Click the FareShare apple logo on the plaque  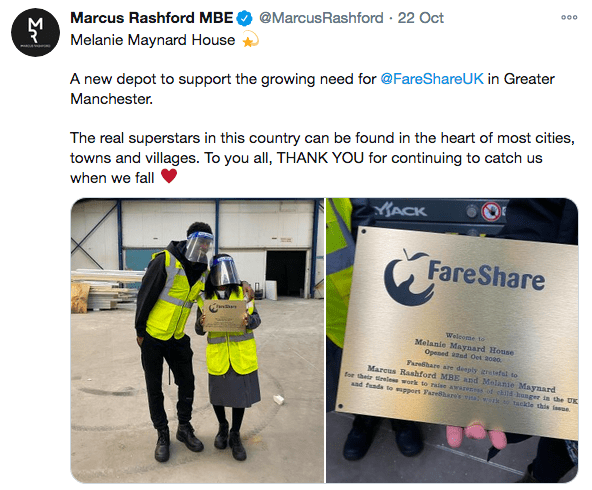click(405, 277)
